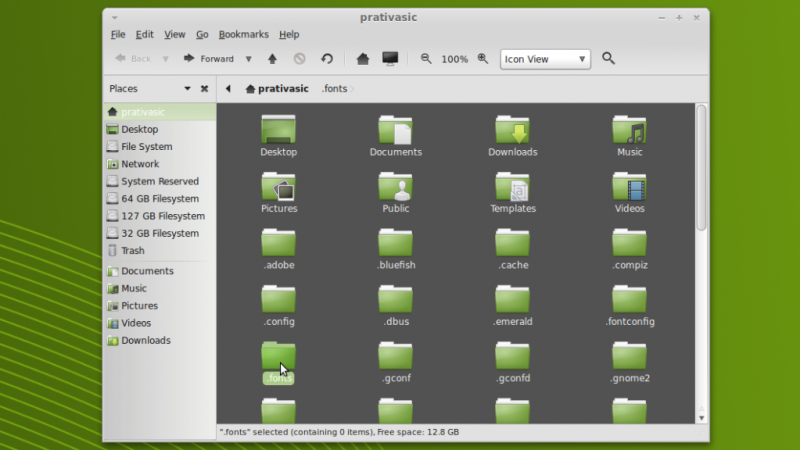This screenshot has width=800, height=450.
Task: Click the Home folder toolbar icon
Action: [362, 59]
